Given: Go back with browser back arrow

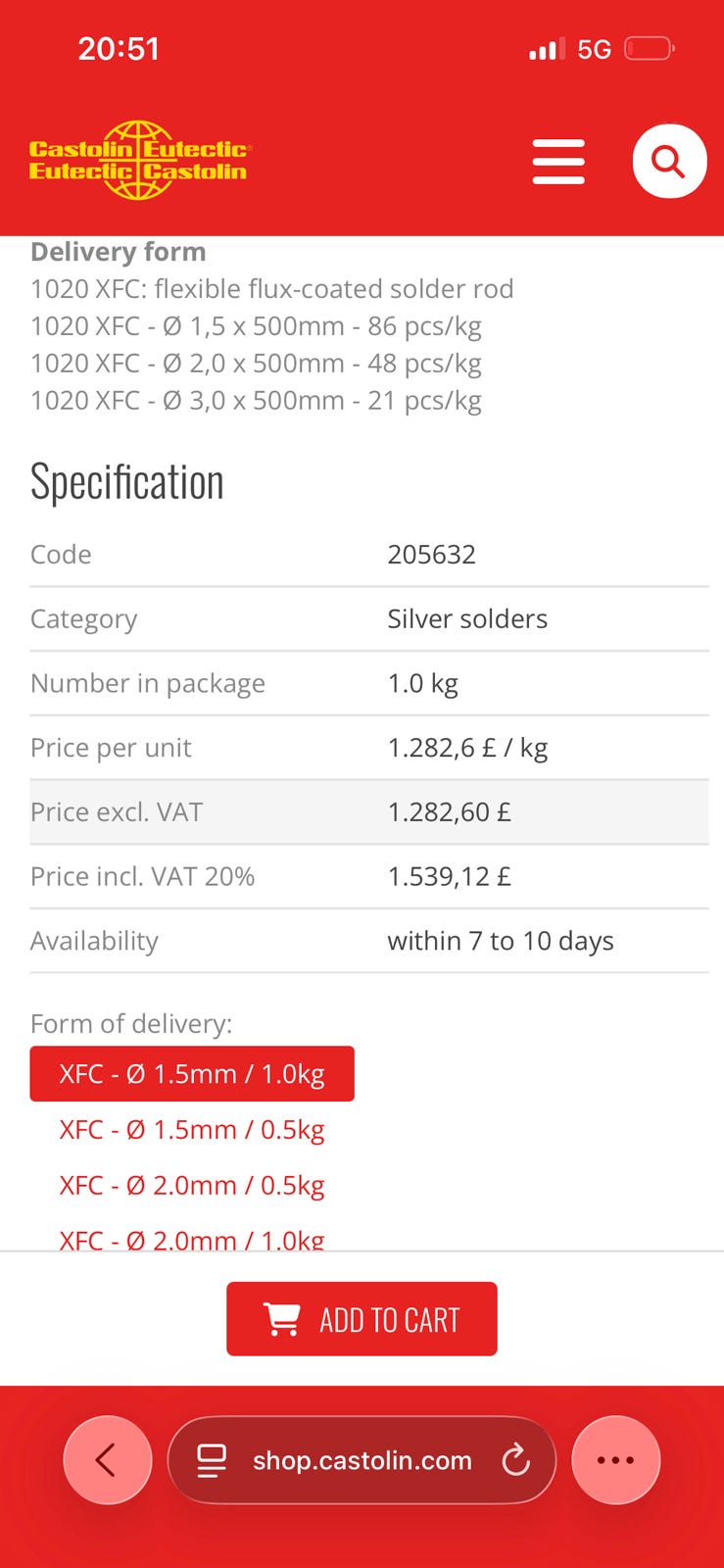Looking at the screenshot, I should click(x=107, y=1460).
